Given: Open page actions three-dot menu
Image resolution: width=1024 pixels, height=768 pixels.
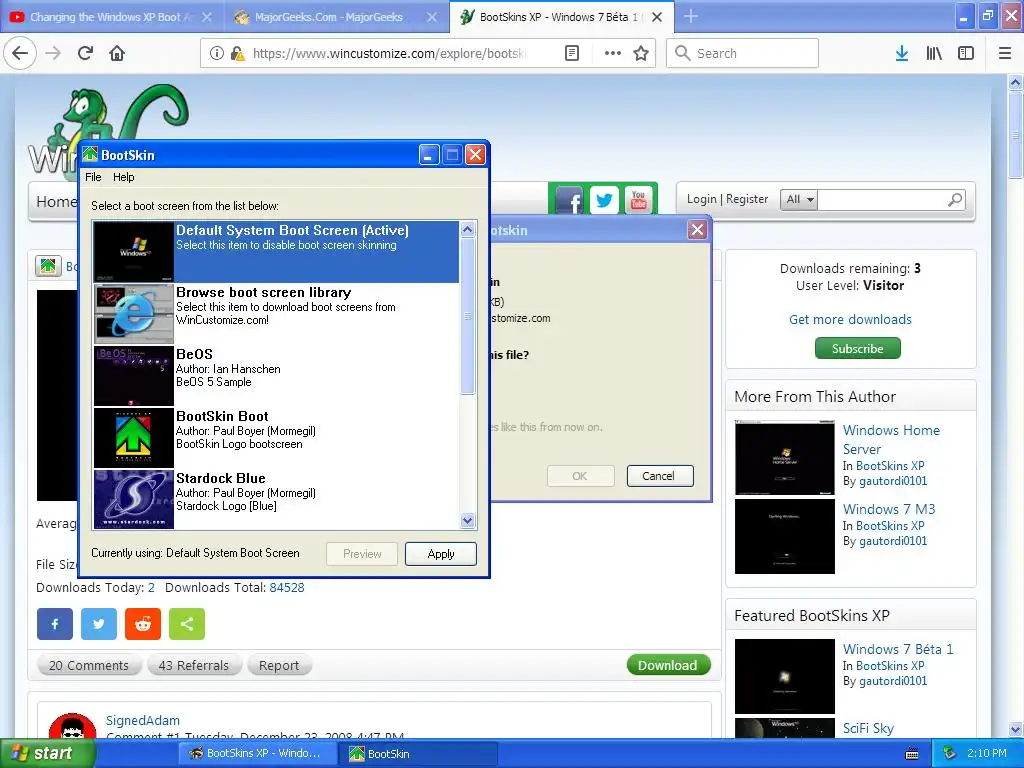Looking at the screenshot, I should tap(613, 54).
